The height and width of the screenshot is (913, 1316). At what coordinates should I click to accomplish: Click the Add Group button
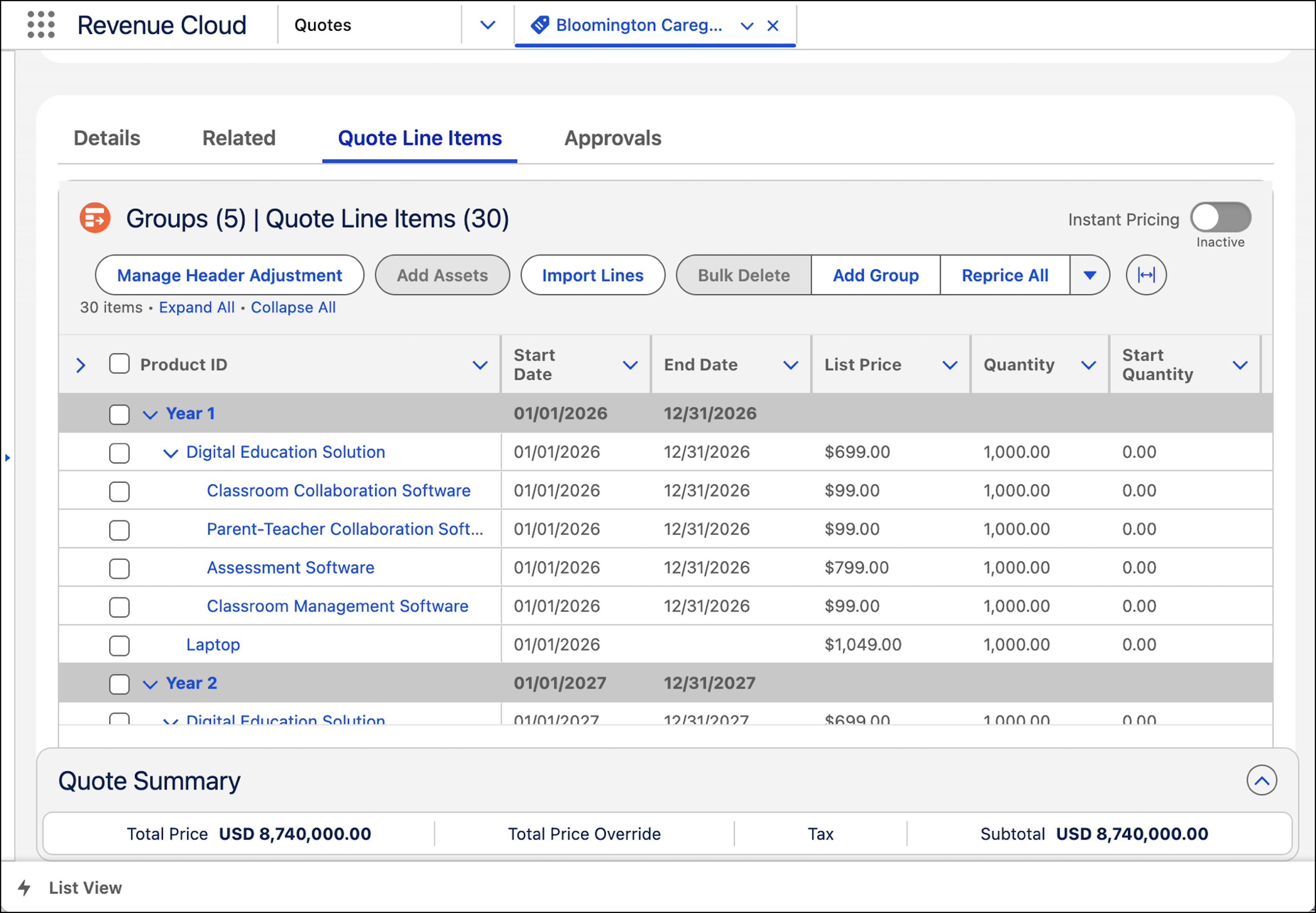875,275
